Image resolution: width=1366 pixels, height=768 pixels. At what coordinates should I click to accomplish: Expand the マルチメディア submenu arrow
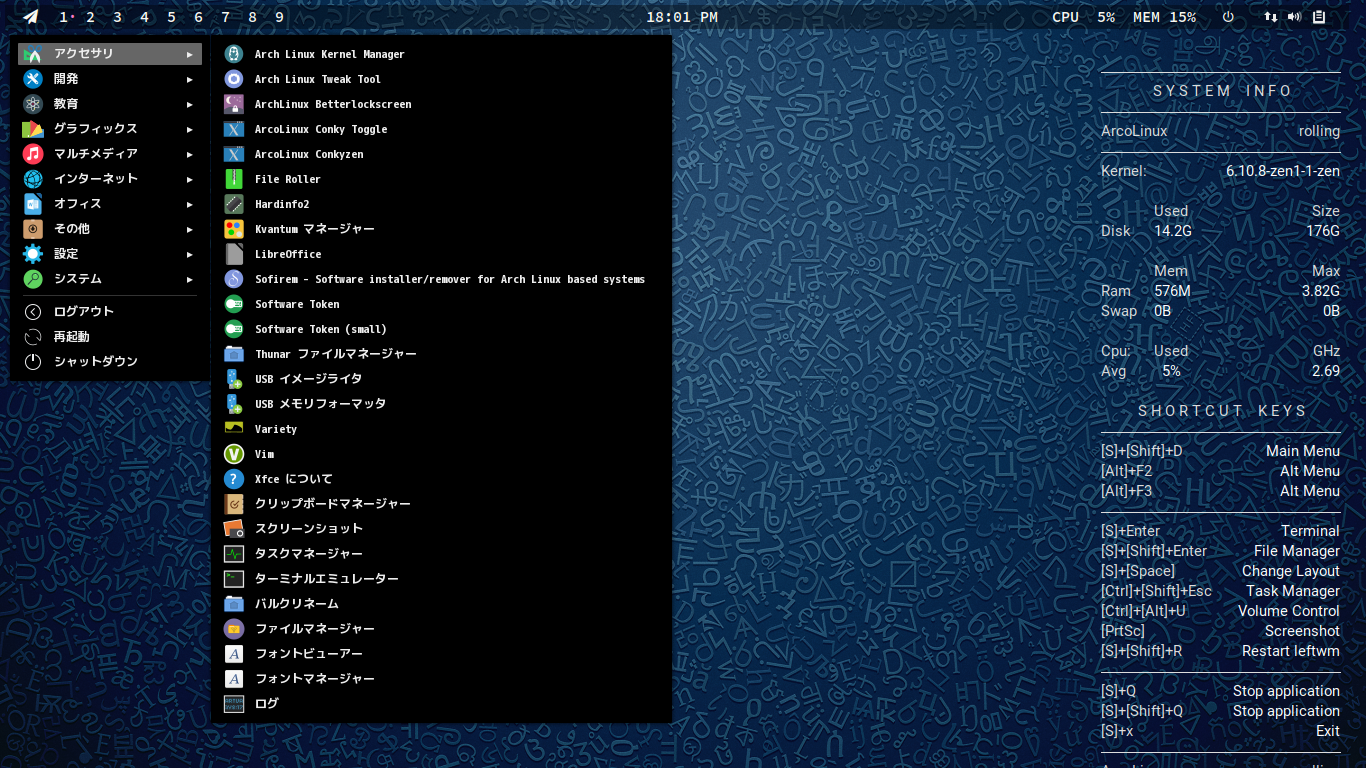coord(189,154)
